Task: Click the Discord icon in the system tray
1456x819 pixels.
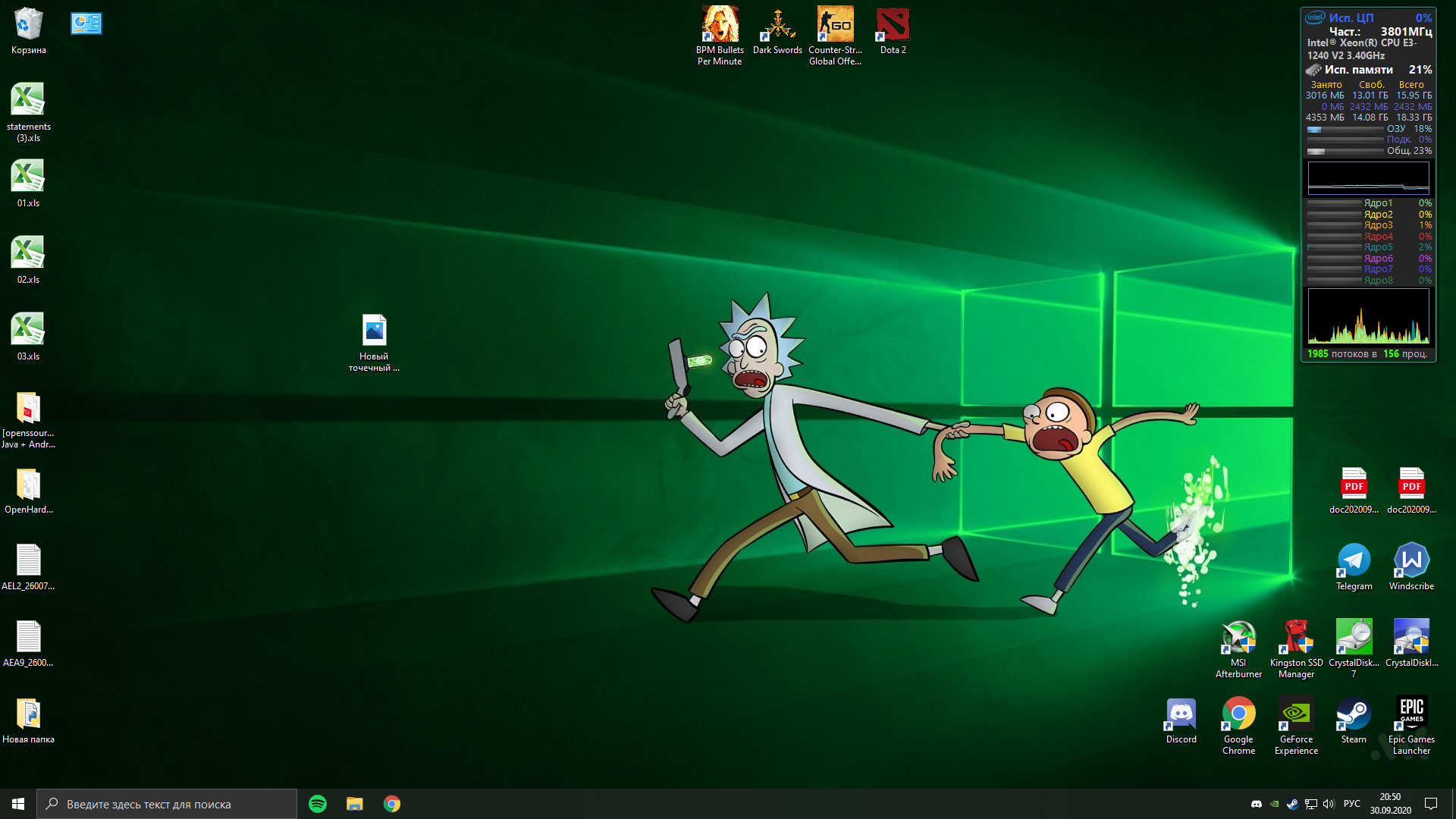Action: click(1256, 804)
